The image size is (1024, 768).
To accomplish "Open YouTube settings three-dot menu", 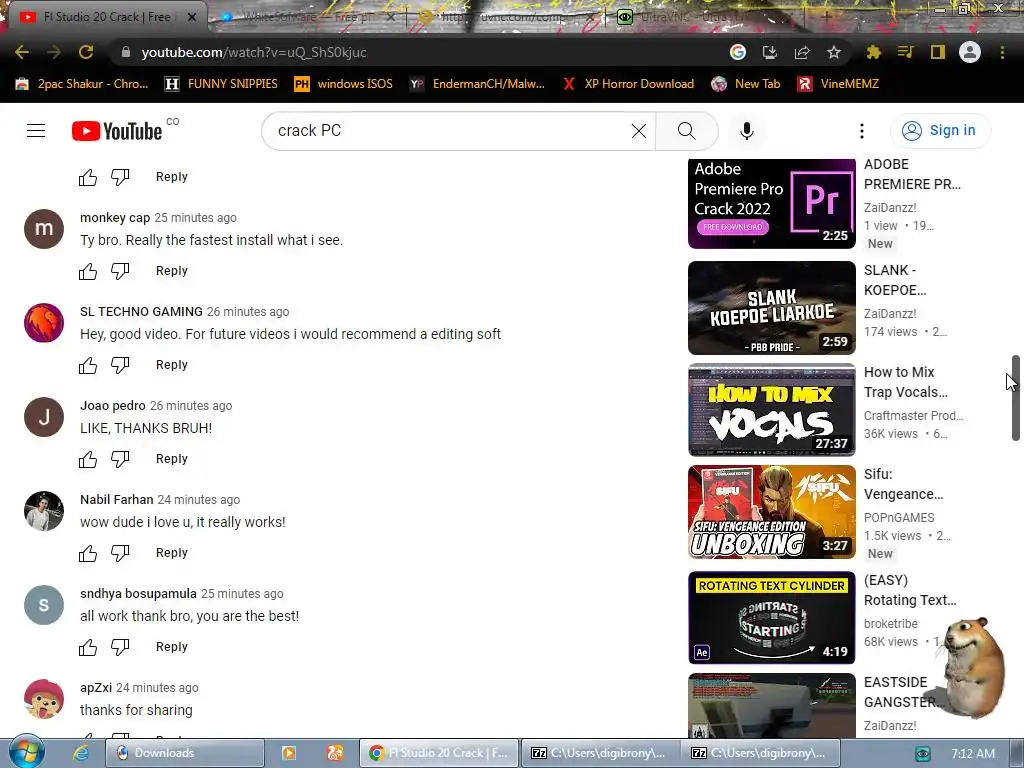I will pyautogui.click(x=862, y=131).
